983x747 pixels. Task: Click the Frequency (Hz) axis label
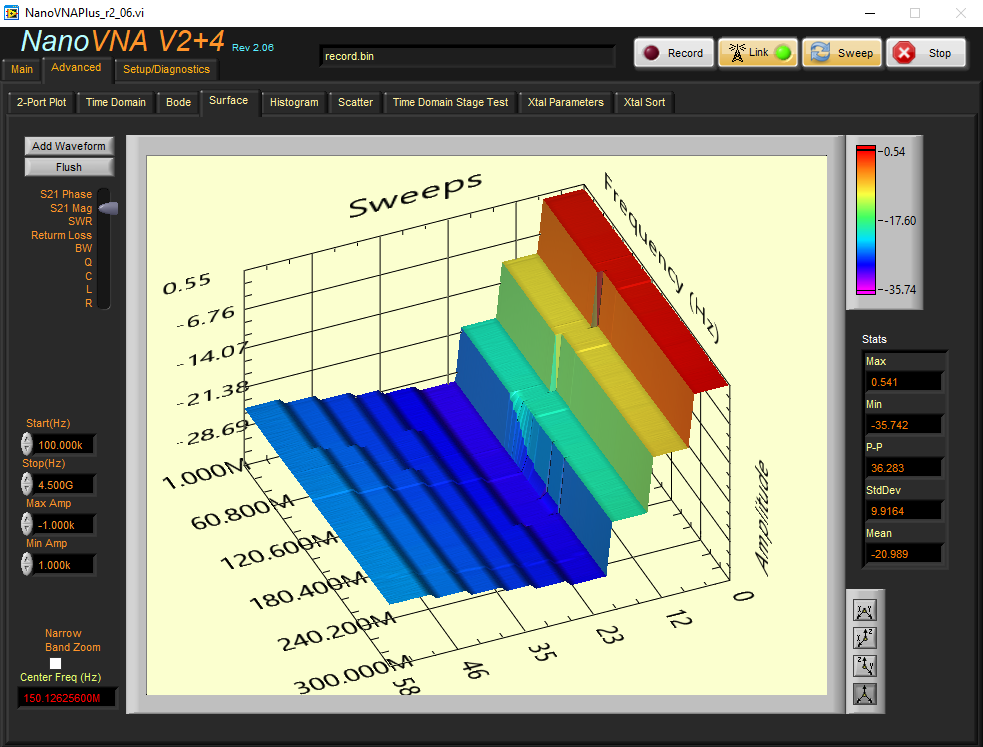pyautogui.click(x=661, y=258)
